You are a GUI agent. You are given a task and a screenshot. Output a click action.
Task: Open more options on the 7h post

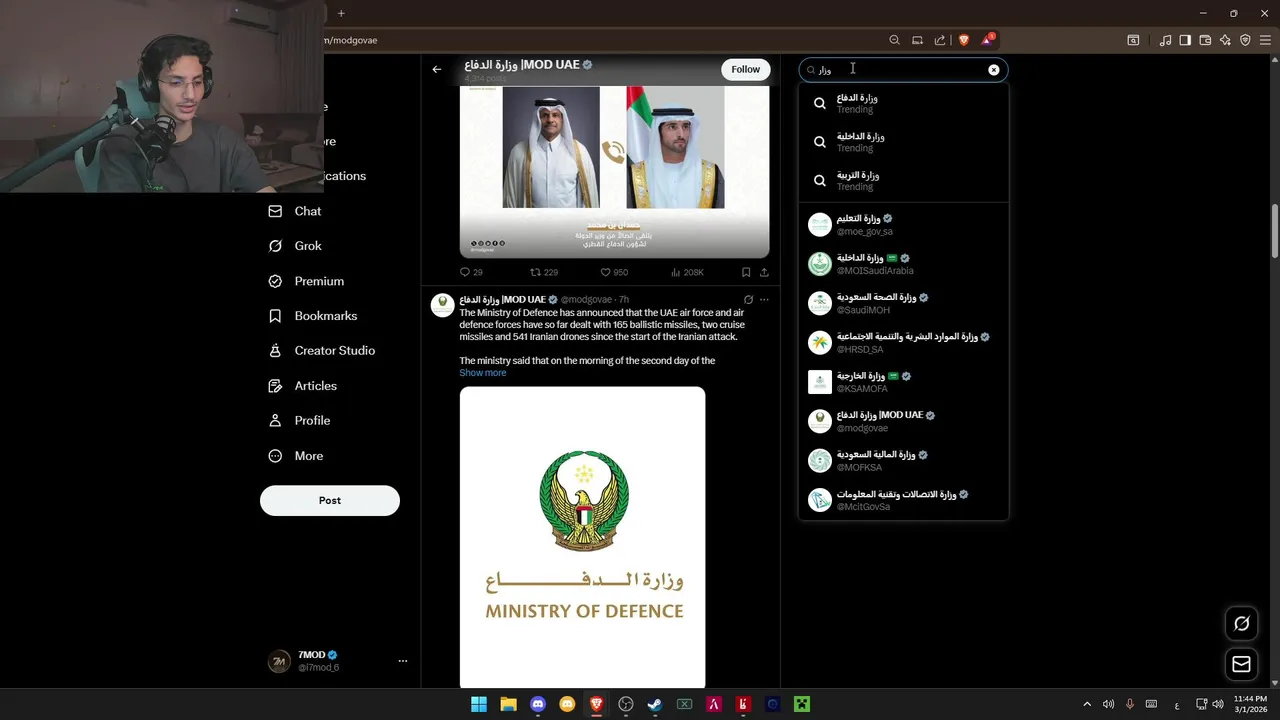coord(764,299)
